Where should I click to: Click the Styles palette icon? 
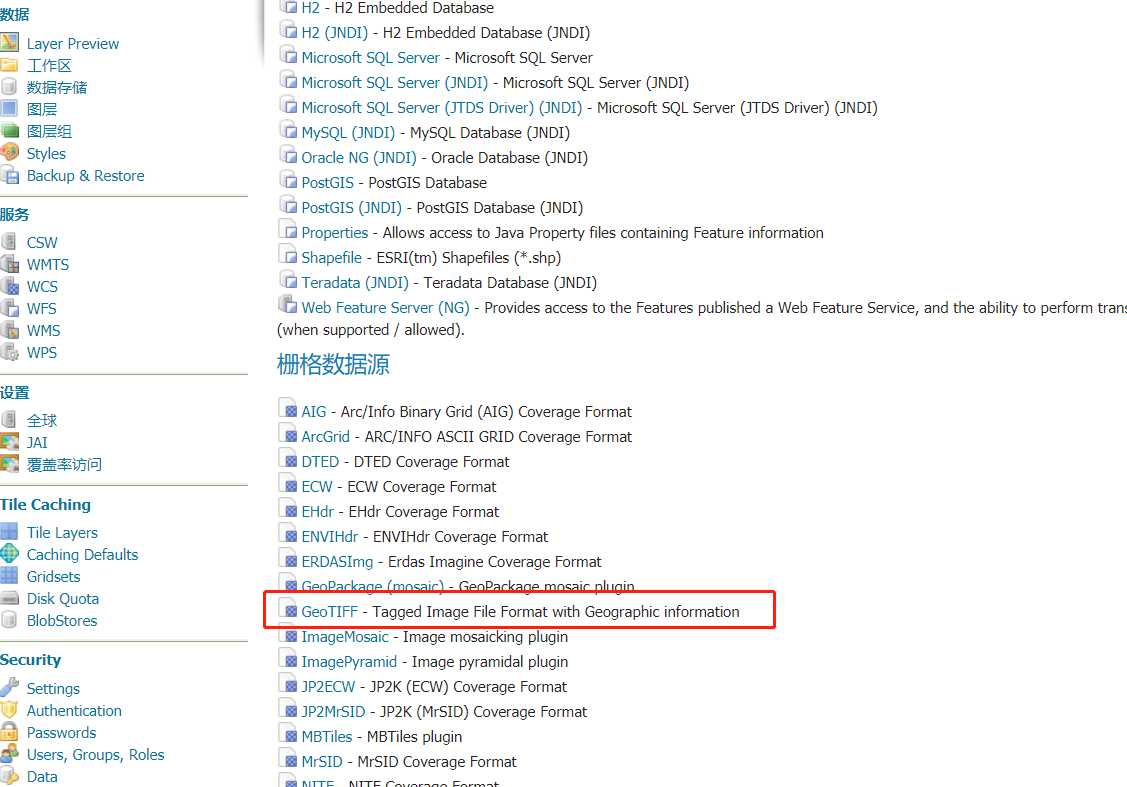coord(9,152)
